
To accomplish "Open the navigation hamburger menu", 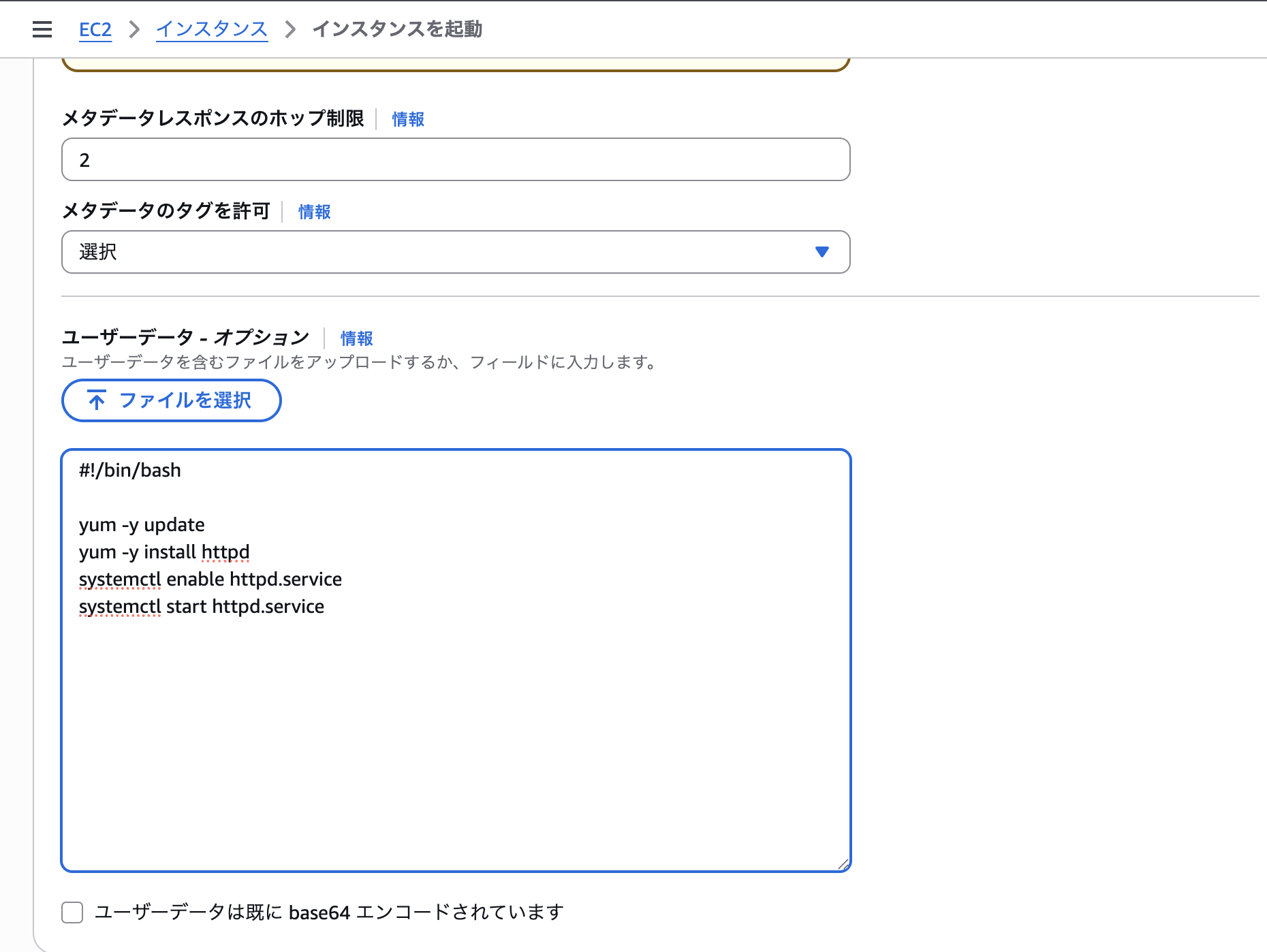I will click(42, 29).
